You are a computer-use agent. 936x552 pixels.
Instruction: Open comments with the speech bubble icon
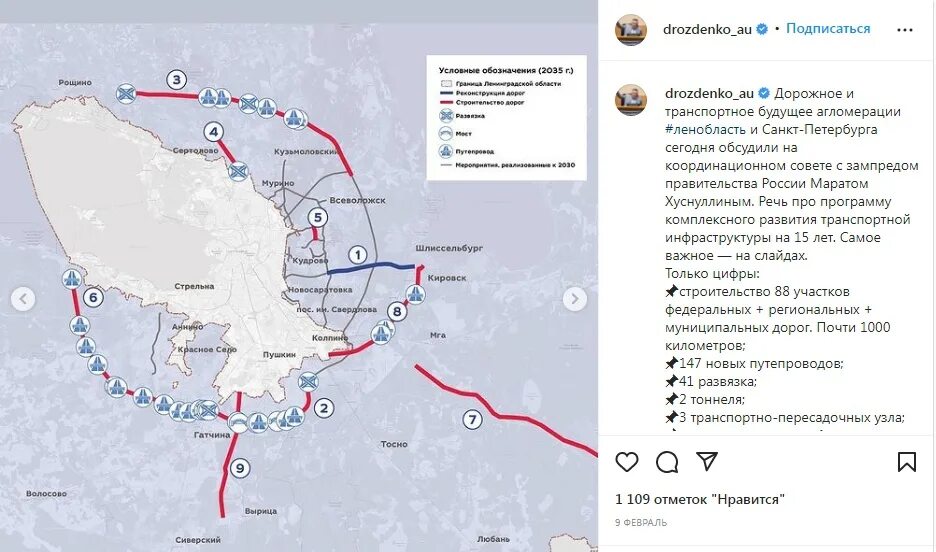tap(667, 462)
